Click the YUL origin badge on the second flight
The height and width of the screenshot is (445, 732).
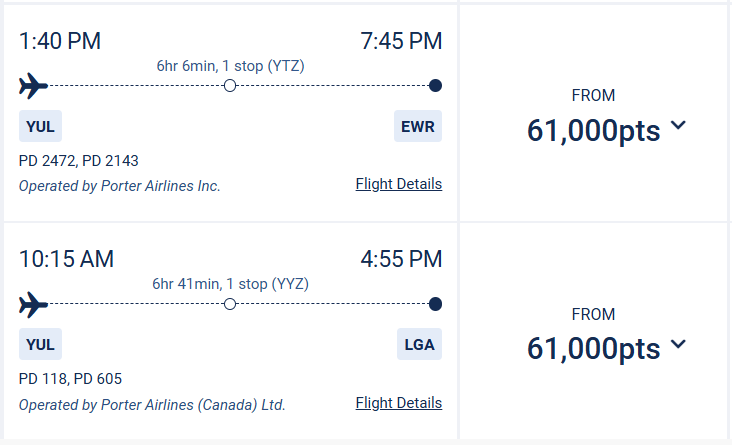click(40, 345)
